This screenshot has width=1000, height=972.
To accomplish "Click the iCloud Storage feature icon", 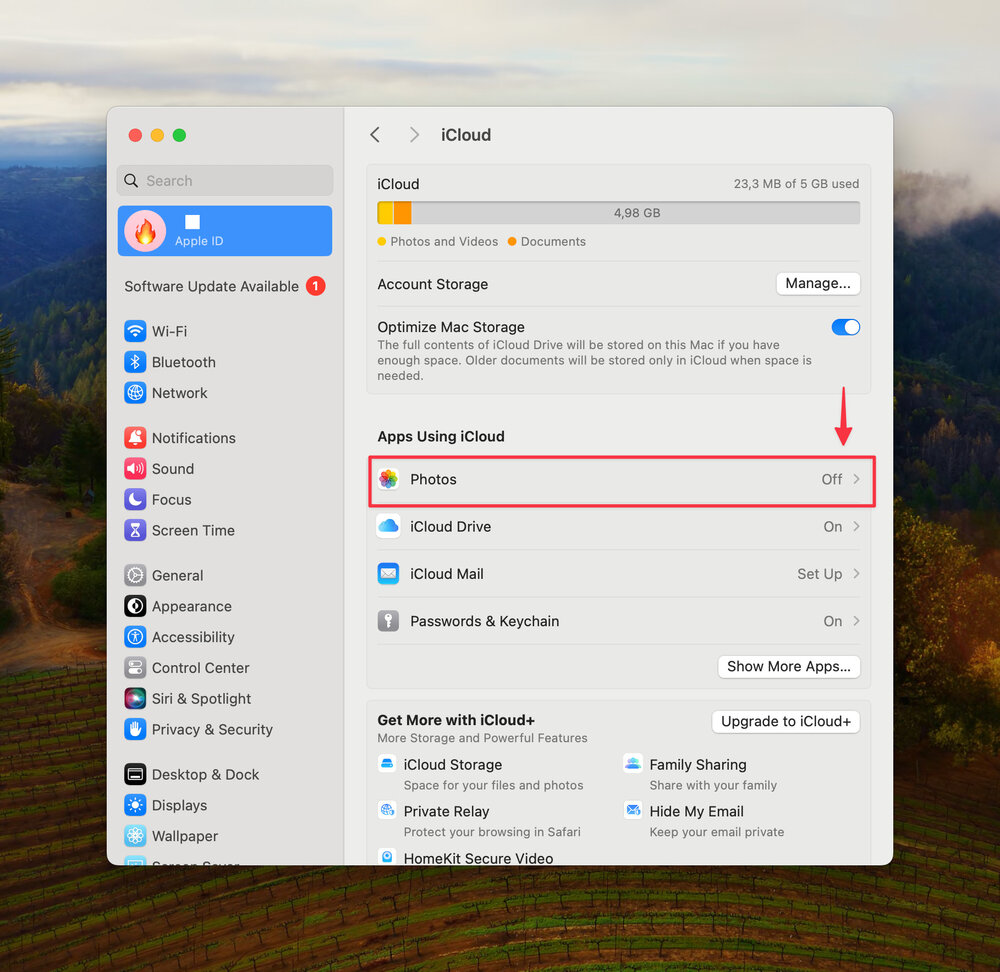I will [x=387, y=763].
